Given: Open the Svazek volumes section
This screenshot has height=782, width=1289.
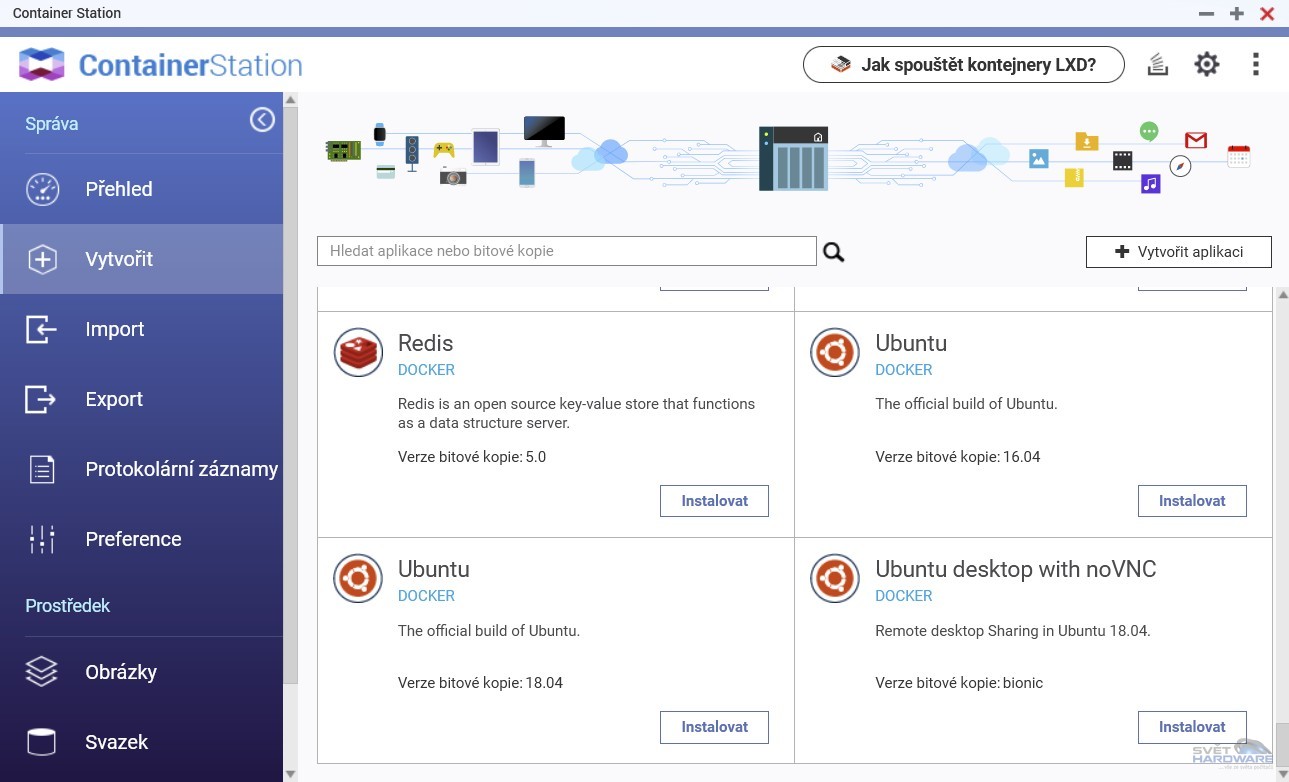Looking at the screenshot, I should [x=116, y=742].
